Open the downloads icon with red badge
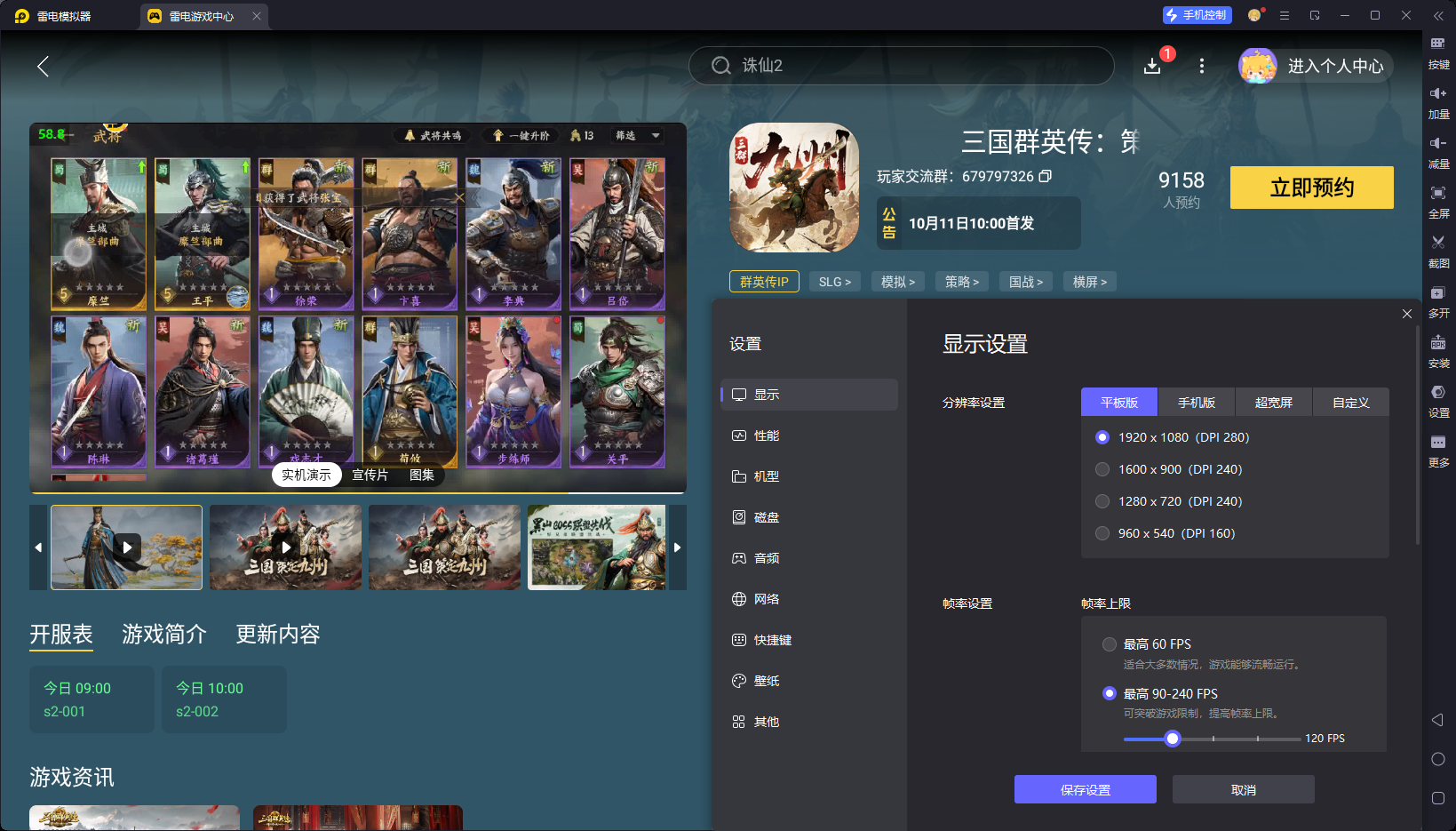Screen dimensions: 1456x831 coord(1153,66)
